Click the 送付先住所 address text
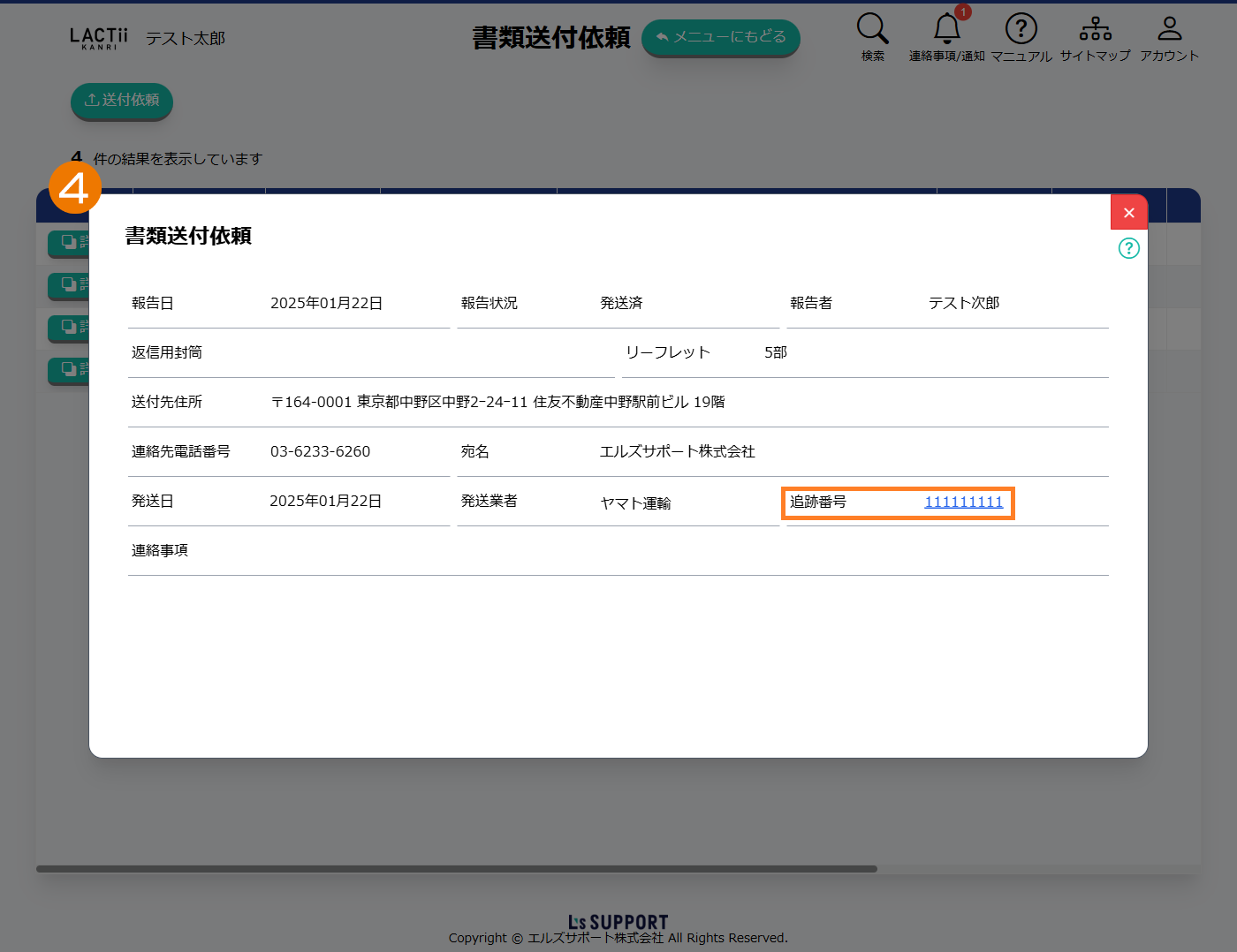Screen dimensions: 1237x952 pos(497,403)
